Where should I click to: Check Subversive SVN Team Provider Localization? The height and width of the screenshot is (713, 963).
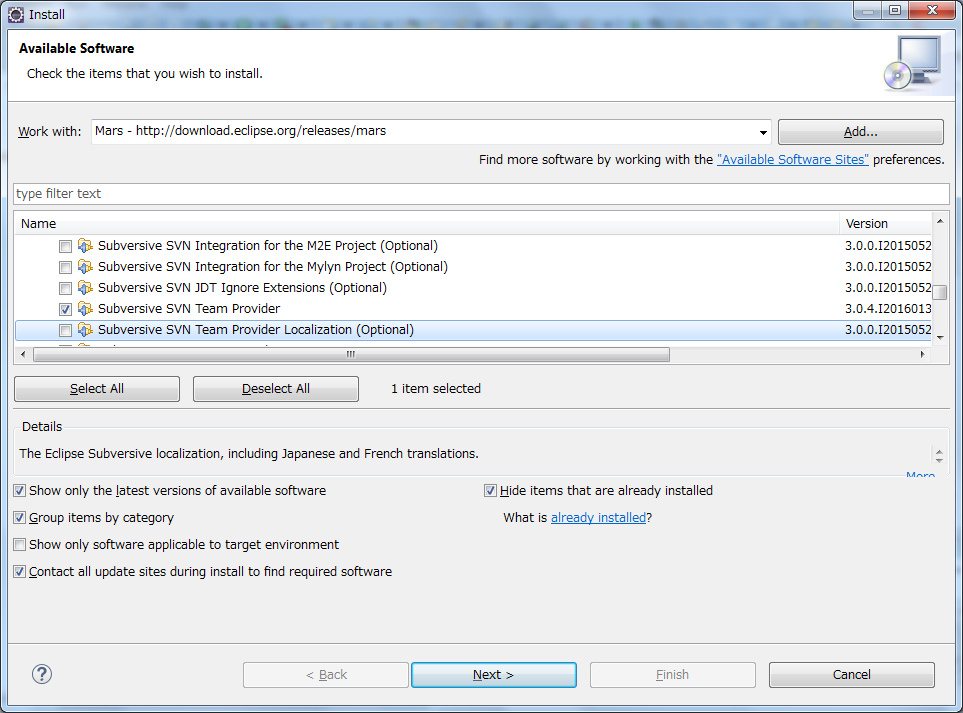(x=65, y=330)
